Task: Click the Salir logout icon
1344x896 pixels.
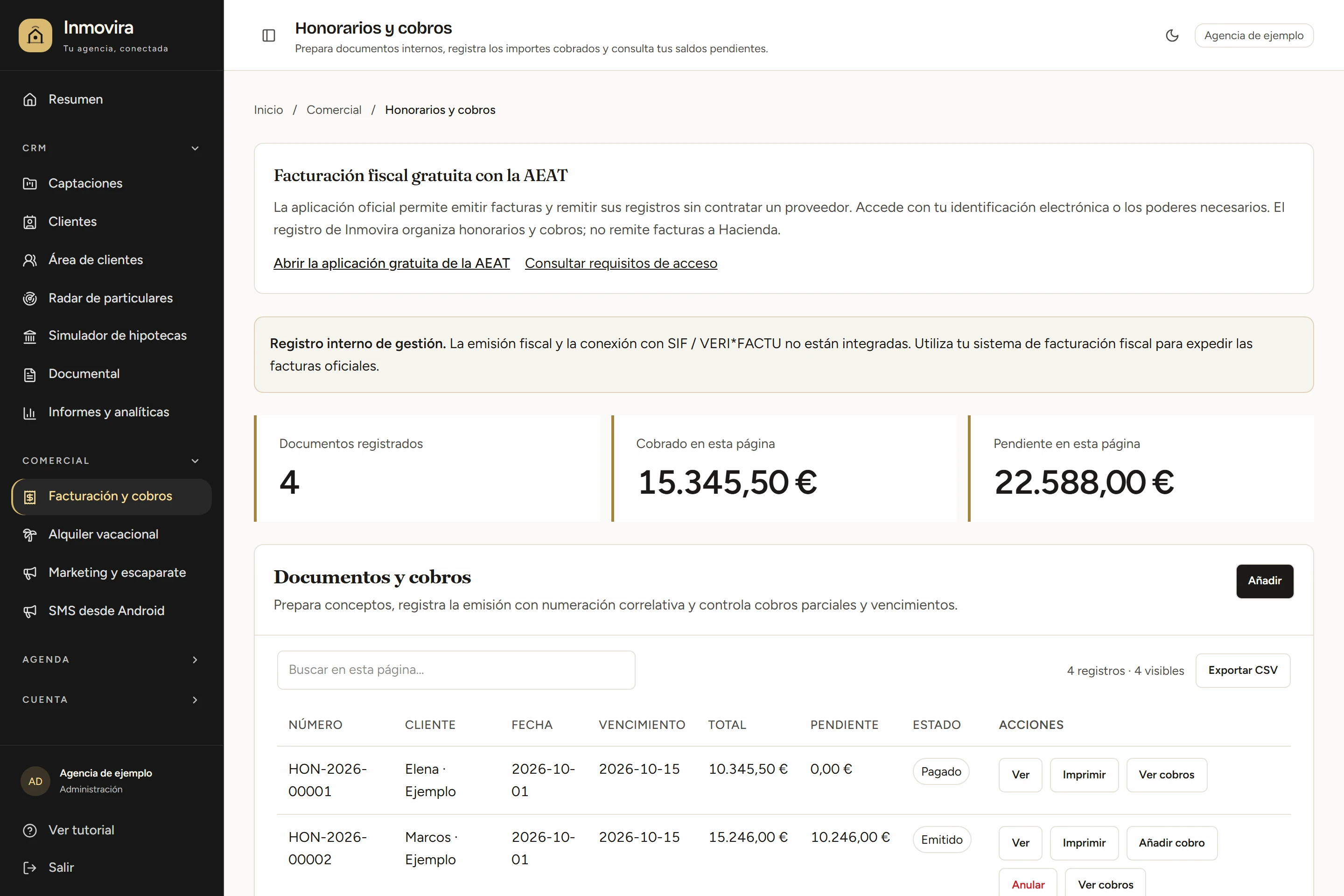Action: 30,868
